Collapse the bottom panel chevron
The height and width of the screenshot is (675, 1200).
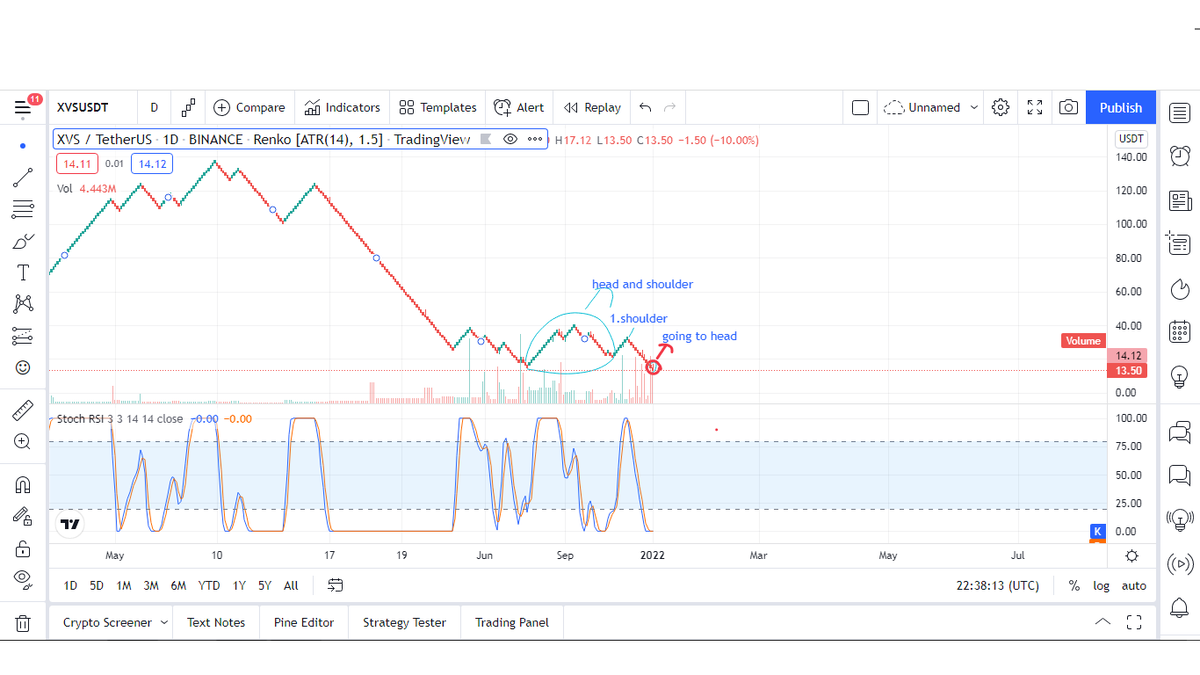coord(1102,622)
